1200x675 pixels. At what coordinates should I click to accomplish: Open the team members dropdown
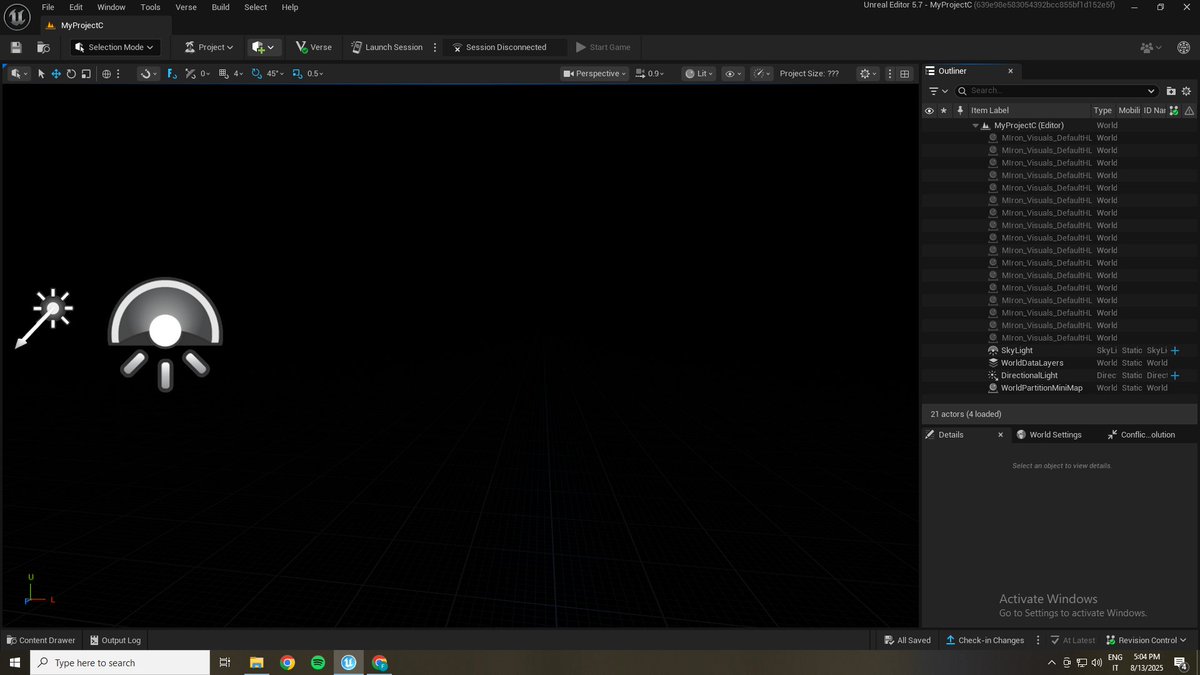(1152, 47)
